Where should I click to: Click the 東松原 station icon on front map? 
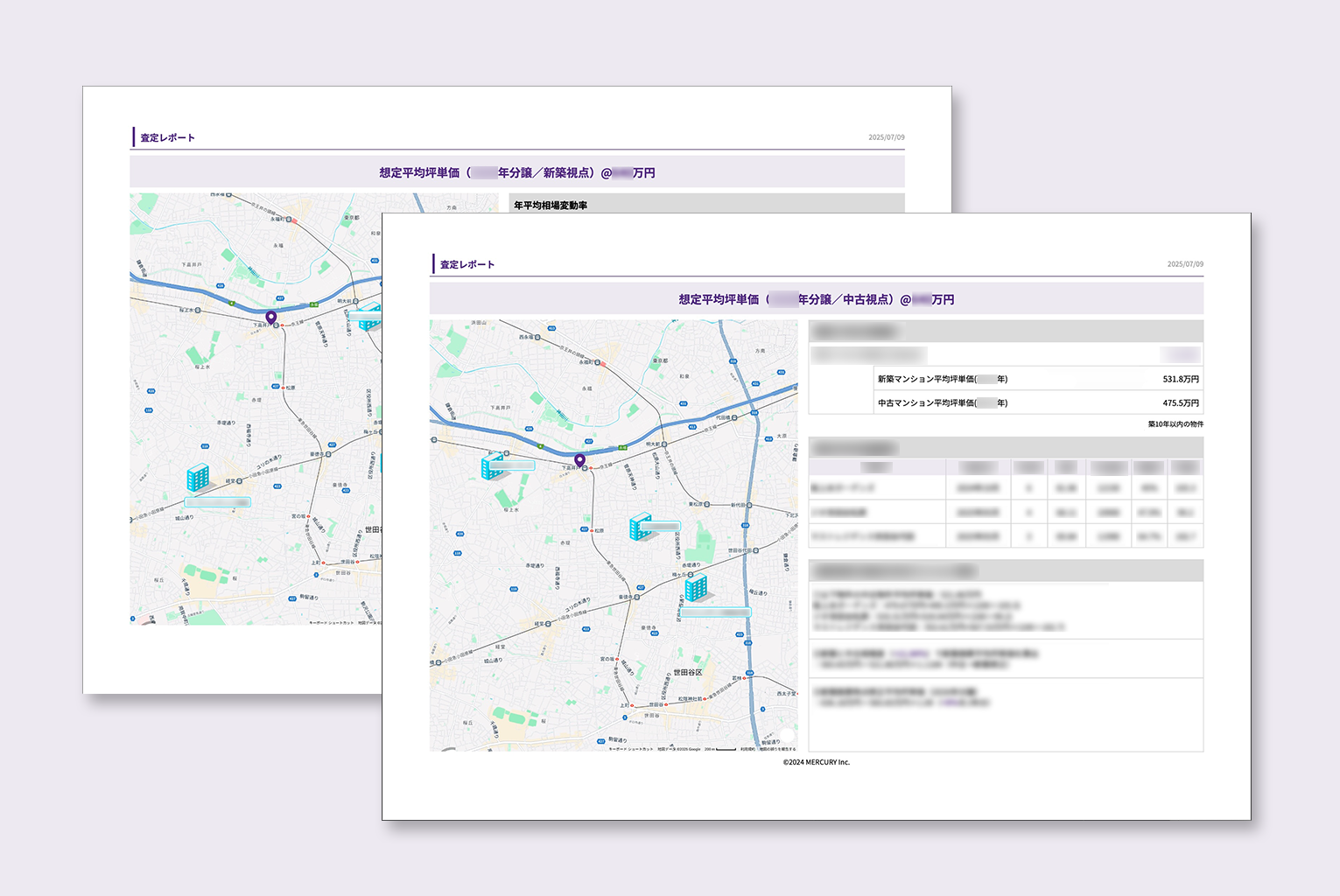[707, 505]
